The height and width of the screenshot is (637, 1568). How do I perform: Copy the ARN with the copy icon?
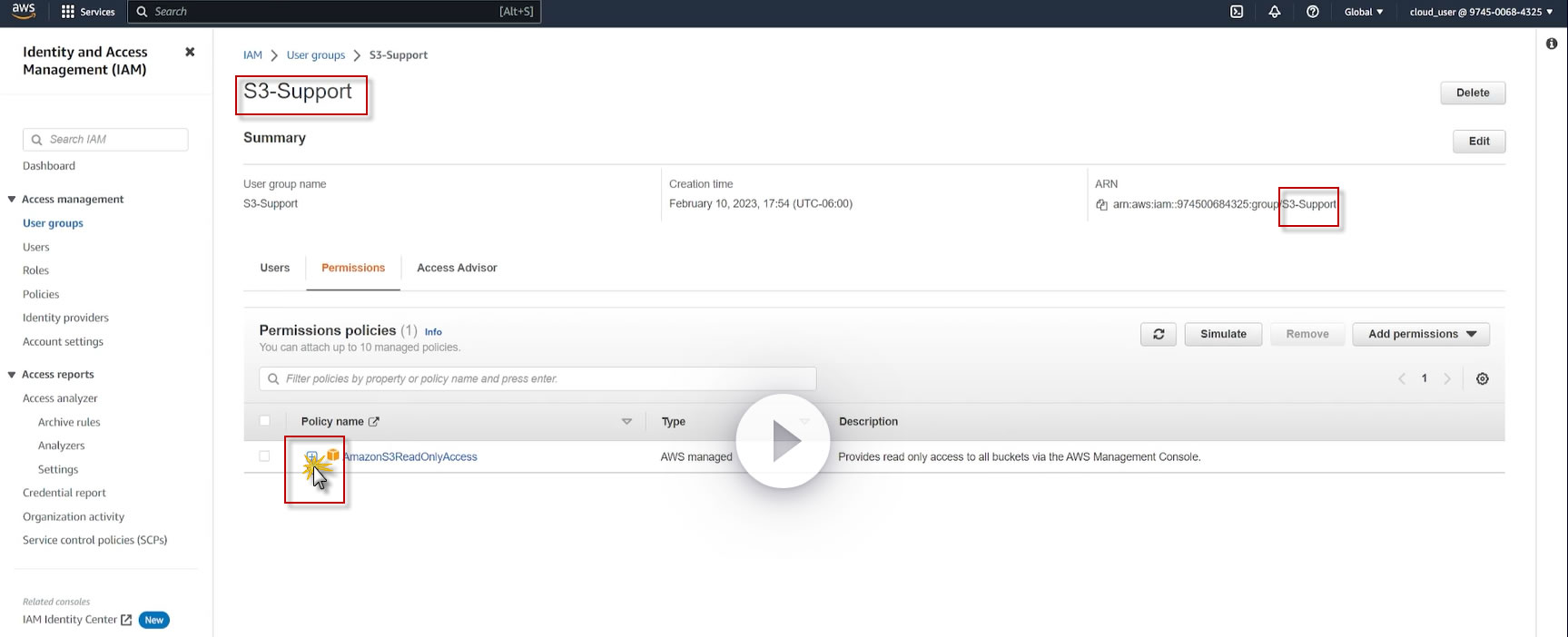click(1101, 204)
